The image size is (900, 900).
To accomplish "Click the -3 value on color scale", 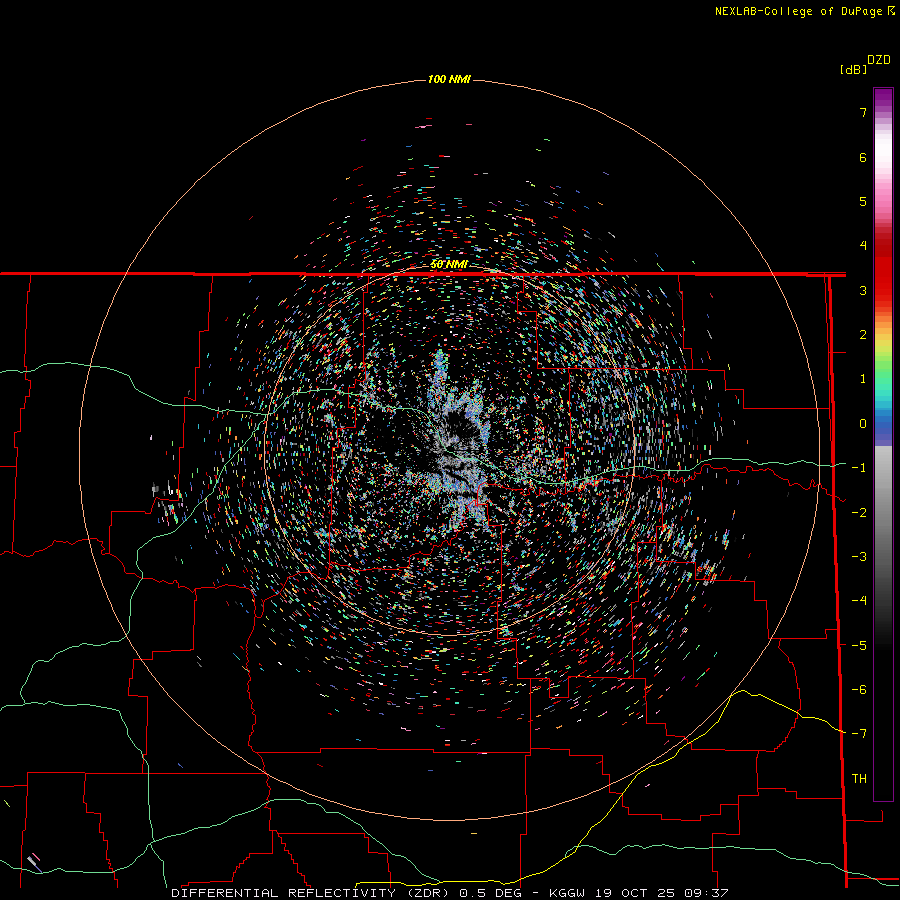I will point(859,557).
